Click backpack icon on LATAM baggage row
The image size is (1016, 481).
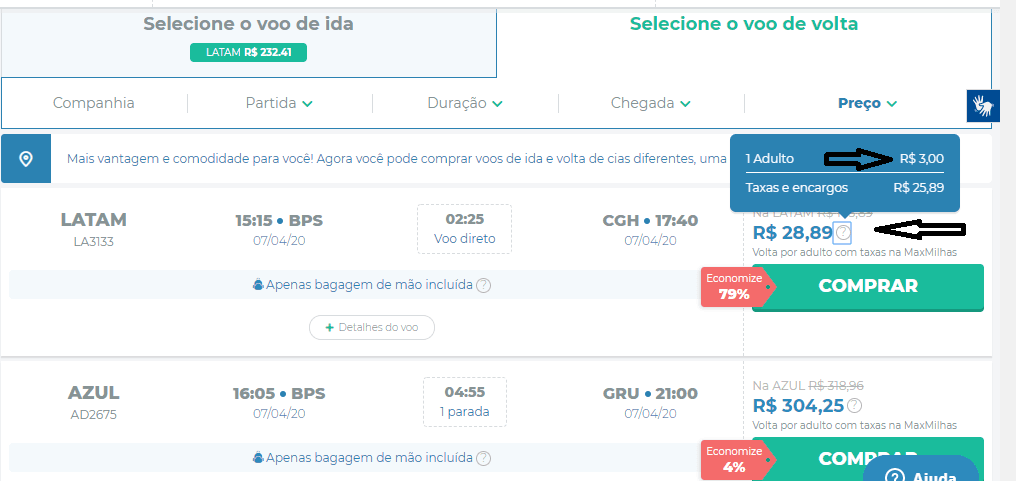coord(258,285)
